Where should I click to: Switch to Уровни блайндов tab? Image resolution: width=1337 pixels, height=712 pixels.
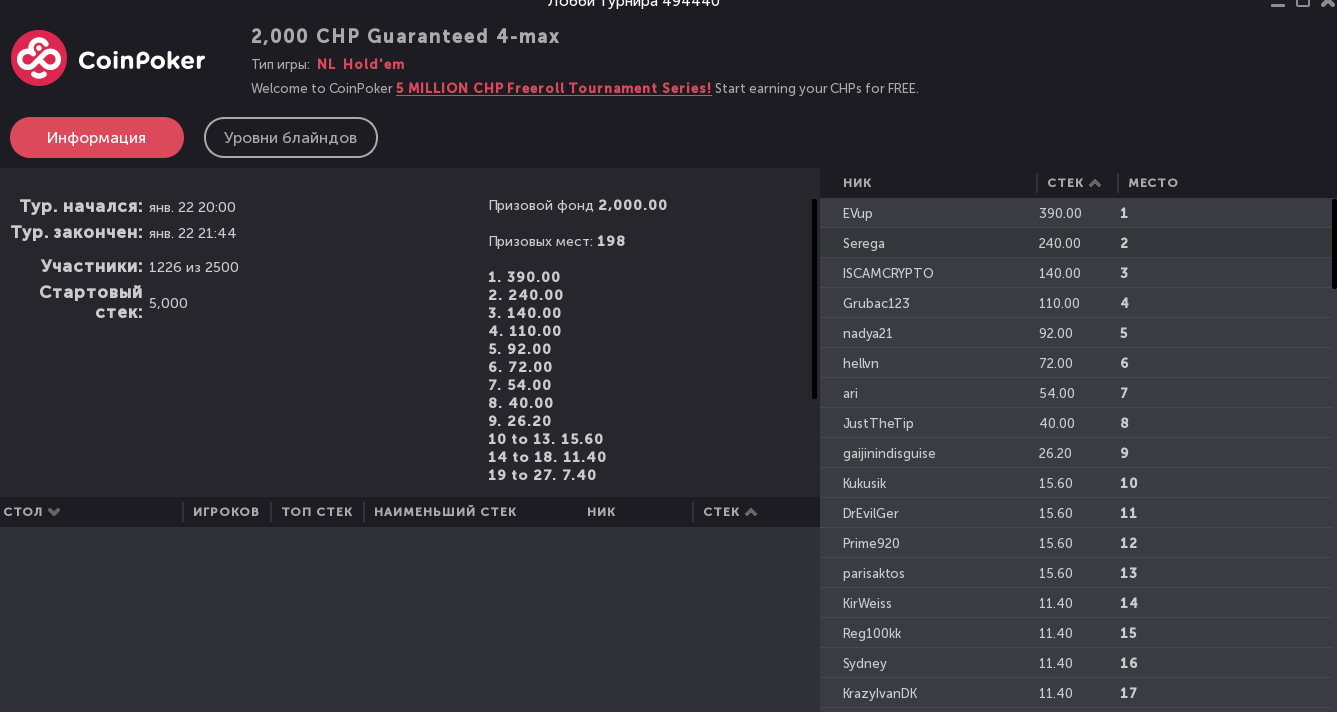pyautogui.click(x=291, y=138)
